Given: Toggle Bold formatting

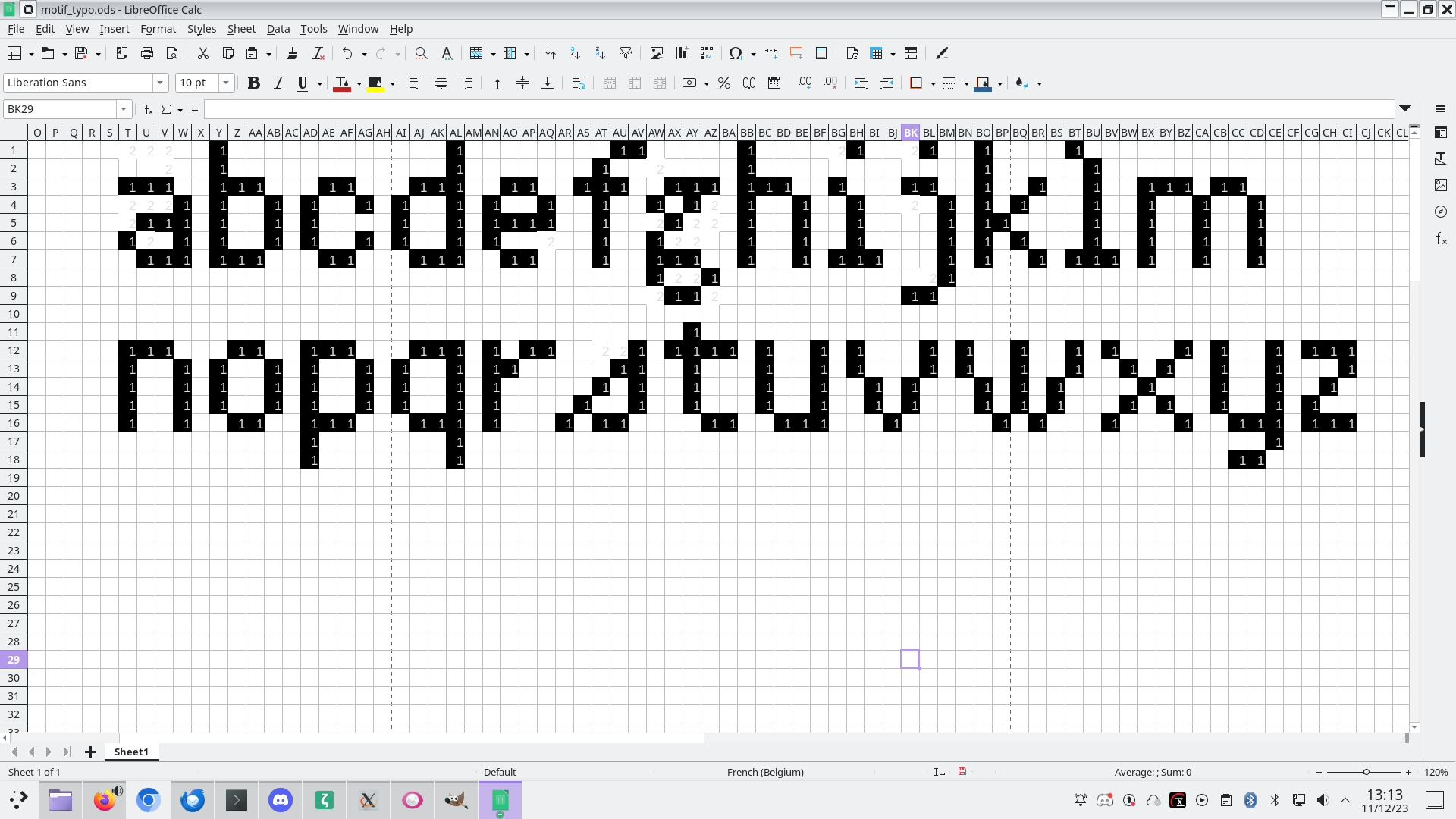Looking at the screenshot, I should pyautogui.click(x=254, y=83).
